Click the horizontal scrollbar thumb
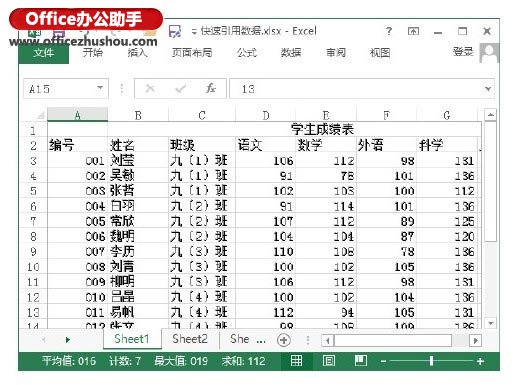This screenshot has height=385, width=515. point(393,341)
